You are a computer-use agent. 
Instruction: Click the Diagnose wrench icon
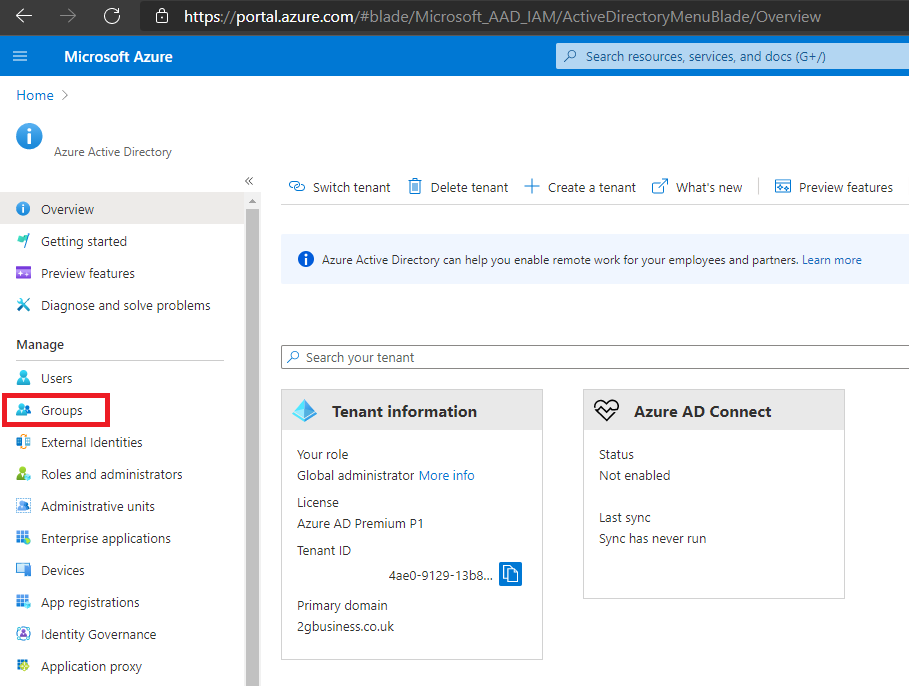click(x=23, y=304)
